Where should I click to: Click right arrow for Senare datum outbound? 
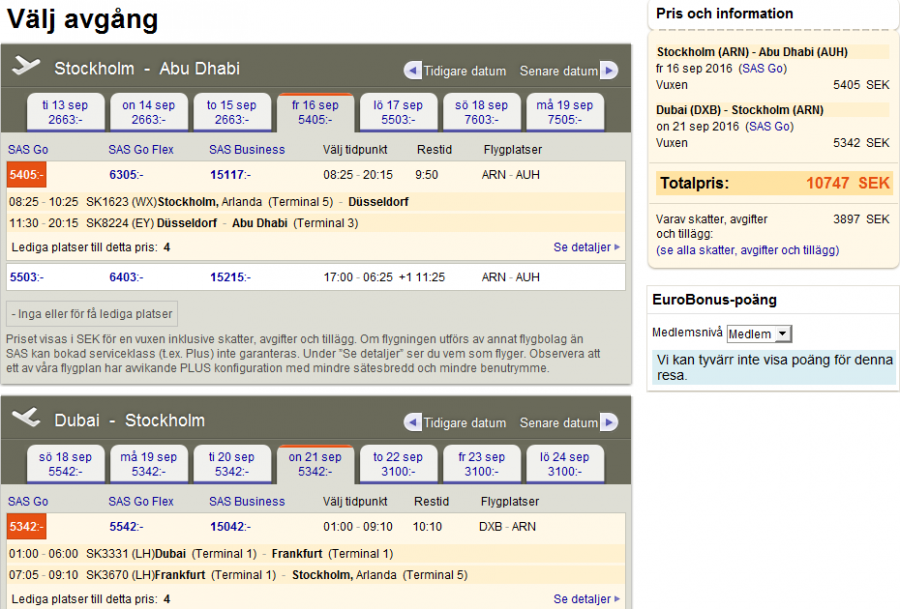point(609,71)
